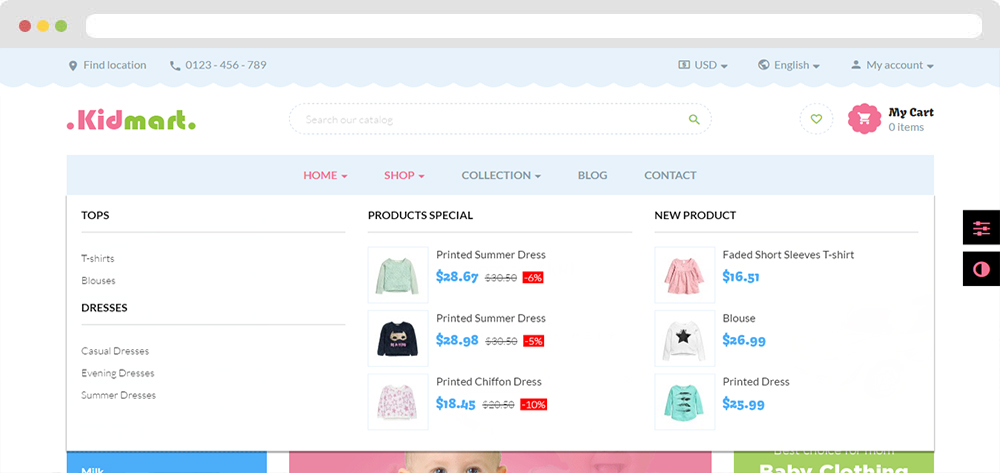The height and width of the screenshot is (473, 1000).
Task: Click the -5% discount badge
Action: (x=533, y=342)
